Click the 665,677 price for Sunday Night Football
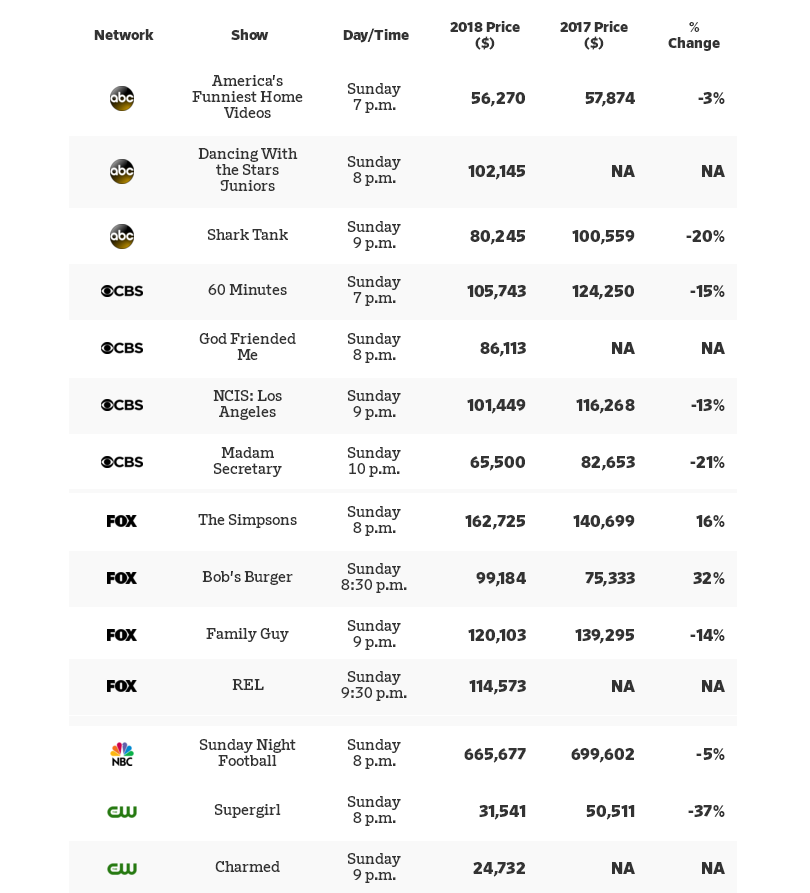Image resolution: width=810 pixels, height=893 pixels. [x=495, y=754]
